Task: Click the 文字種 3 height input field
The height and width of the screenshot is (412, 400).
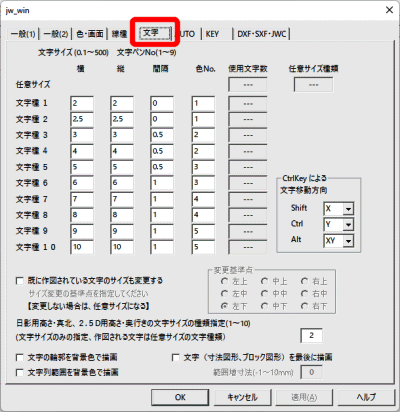Action: (122, 135)
